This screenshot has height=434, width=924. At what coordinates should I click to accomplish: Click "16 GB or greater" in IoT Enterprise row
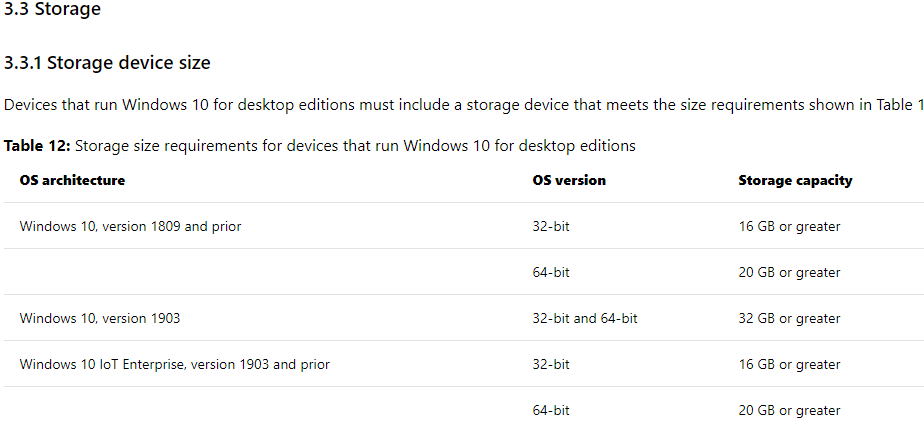pyautogui.click(x=789, y=364)
